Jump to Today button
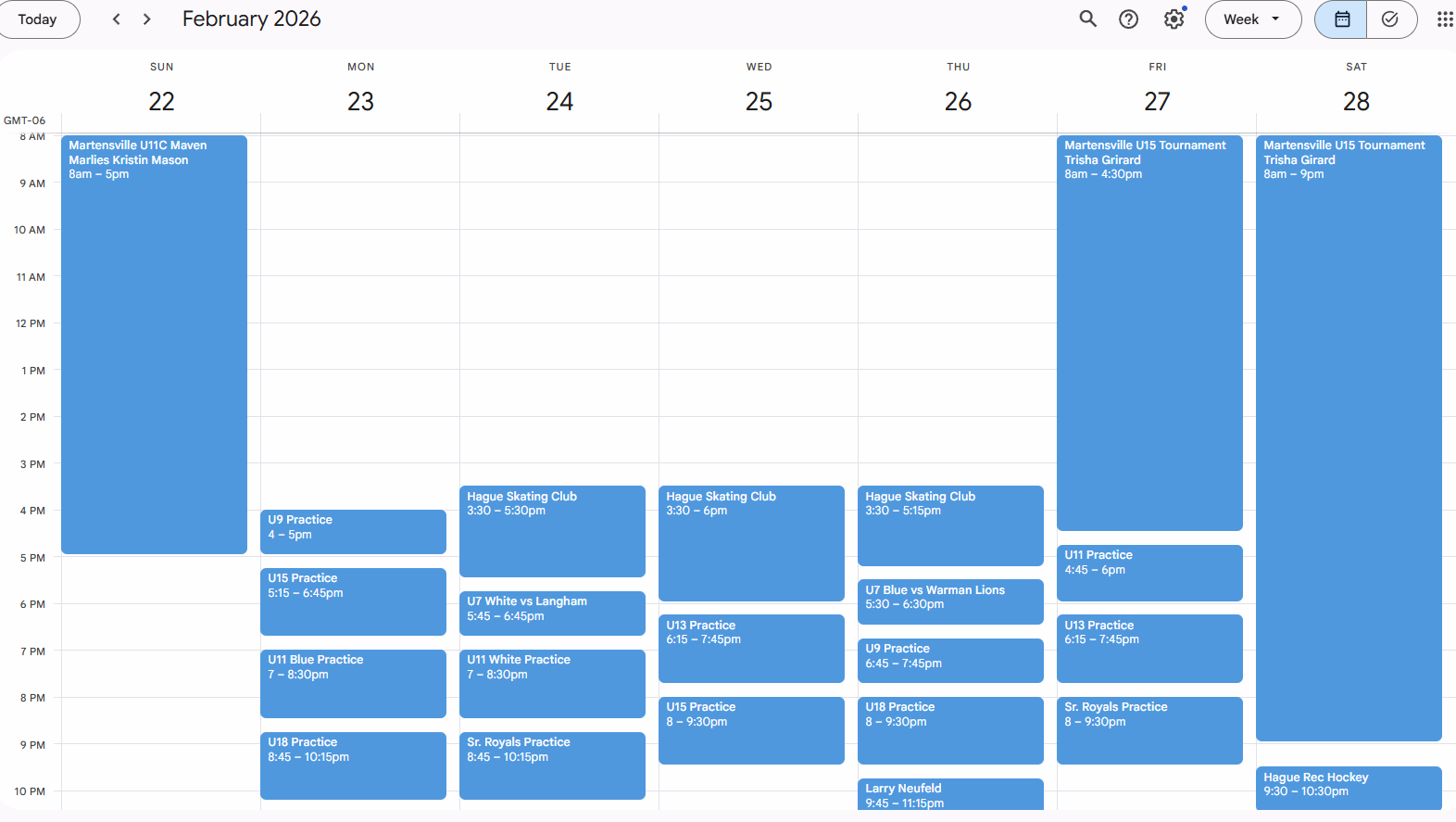1456x822 pixels. [38, 19]
